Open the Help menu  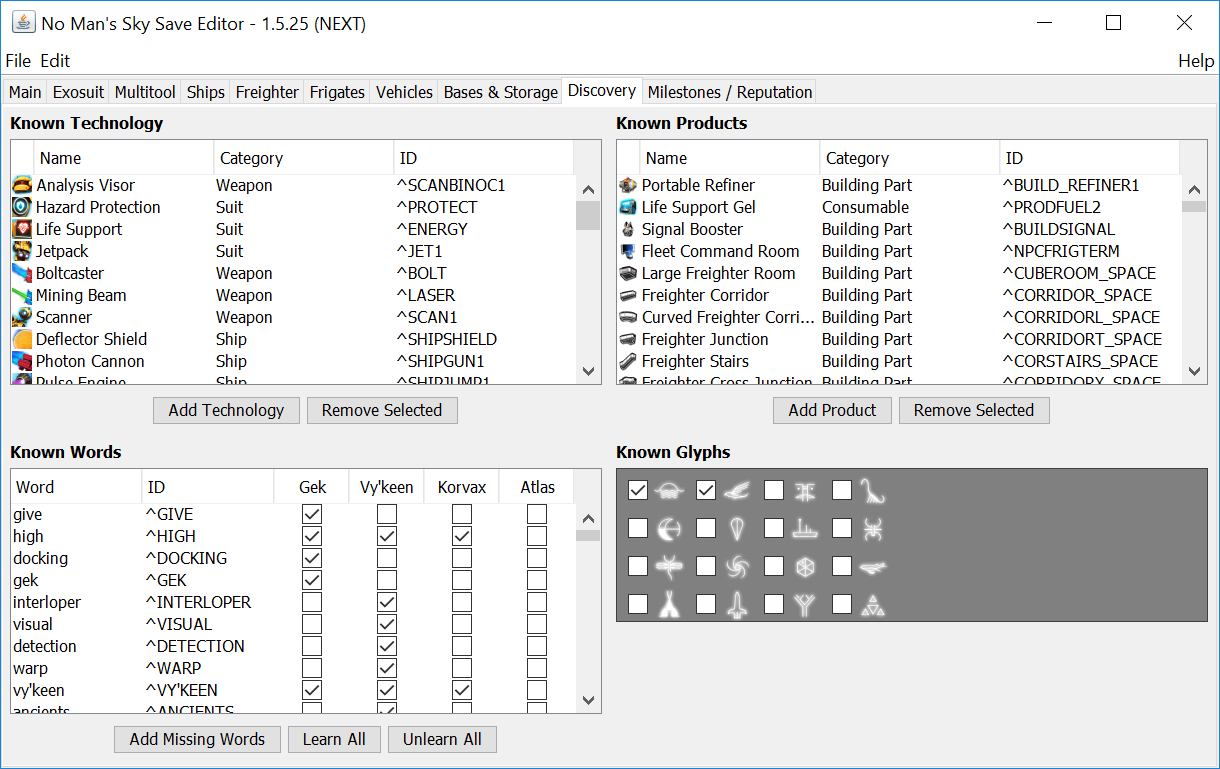click(1196, 61)
